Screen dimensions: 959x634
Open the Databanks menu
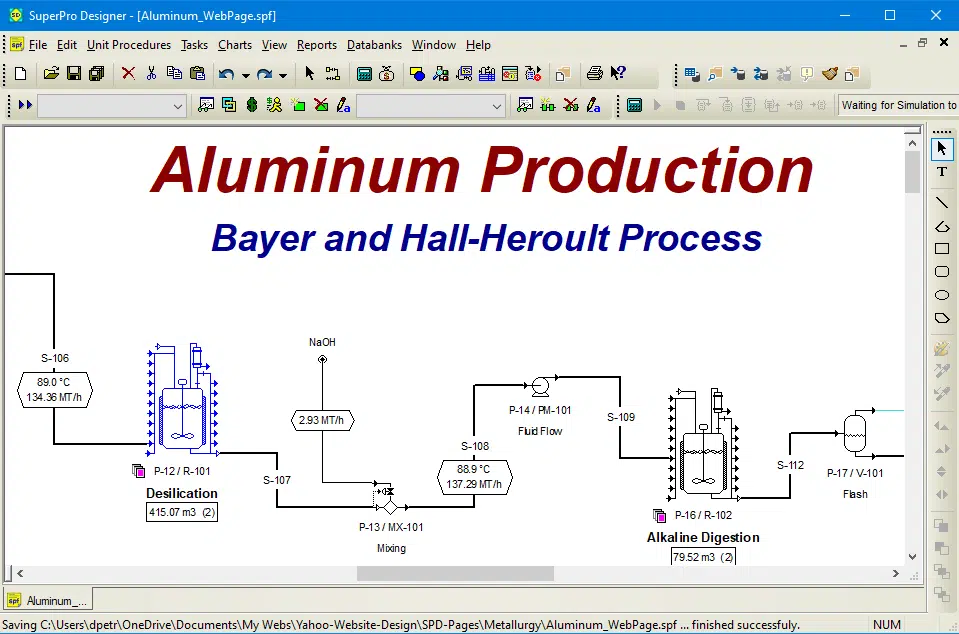tap(374, 45)
